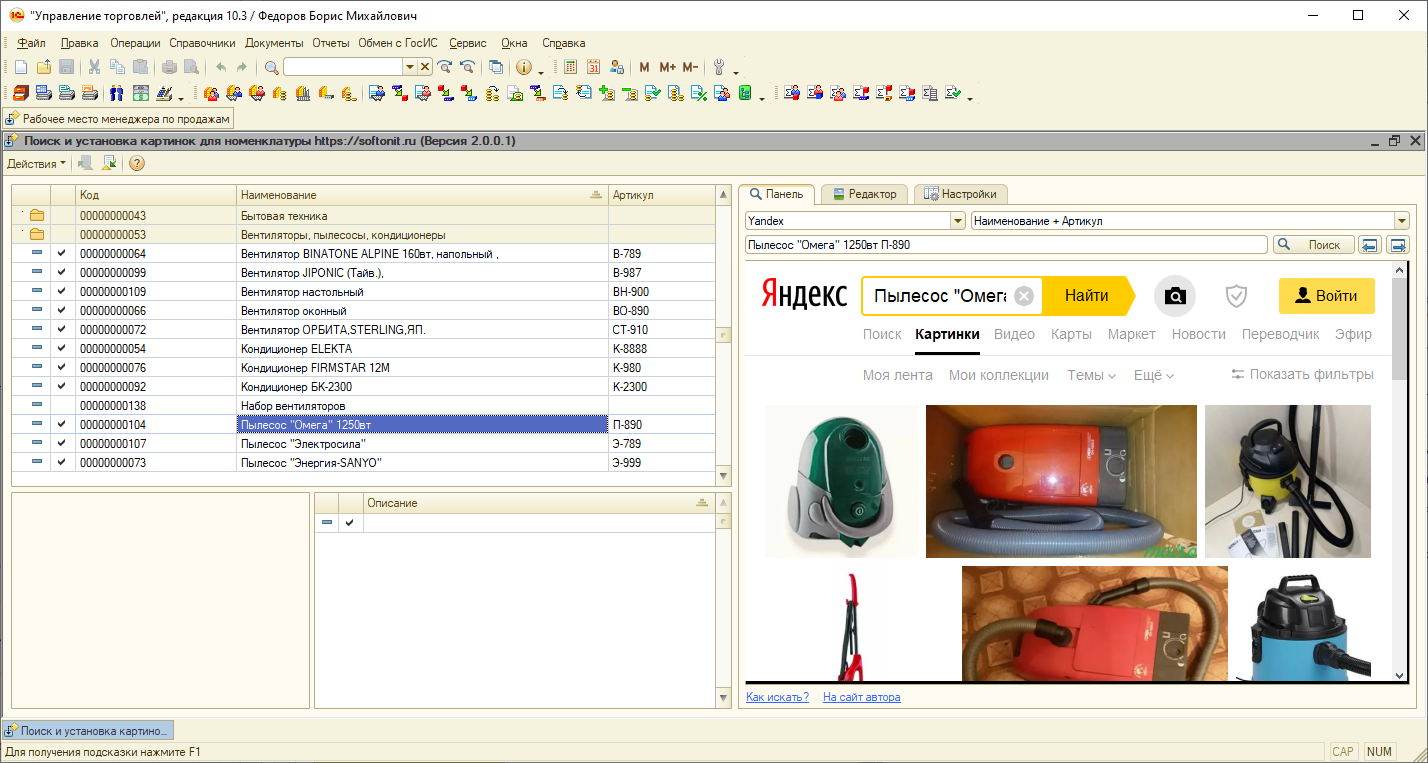
Task: Expand the Yandex Ещё dropdown
Action: tap(1154, 375)
